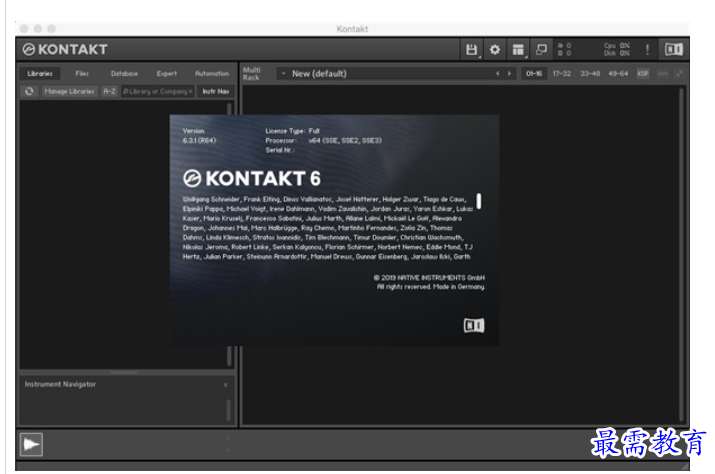Toggle the KSP script editor button
715x474 pixels.
click(x=642, y=73)
